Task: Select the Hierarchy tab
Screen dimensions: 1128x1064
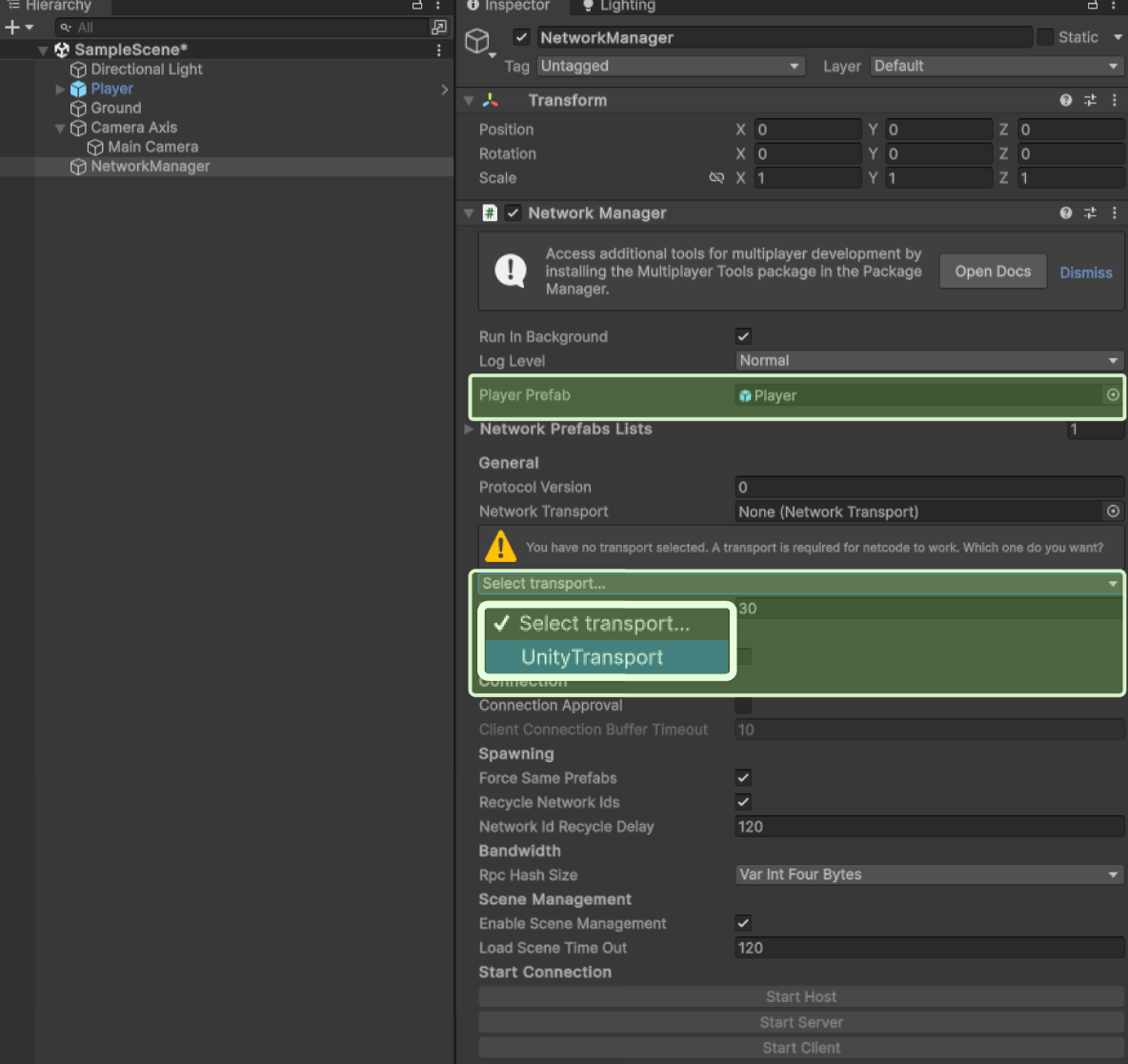Action: tap(50, 6)
